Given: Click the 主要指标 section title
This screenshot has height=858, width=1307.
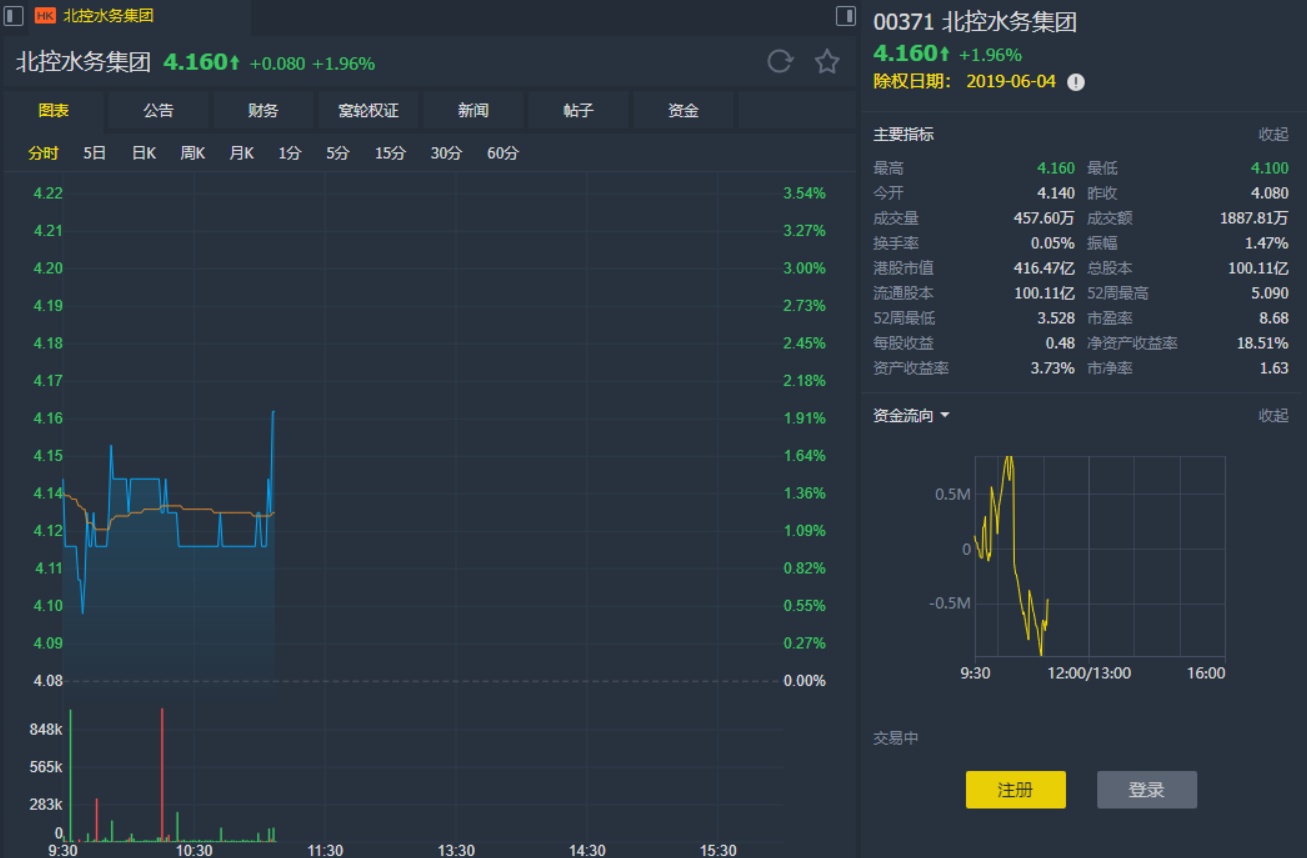Looking at the screenshot, I should click(904, 134).
